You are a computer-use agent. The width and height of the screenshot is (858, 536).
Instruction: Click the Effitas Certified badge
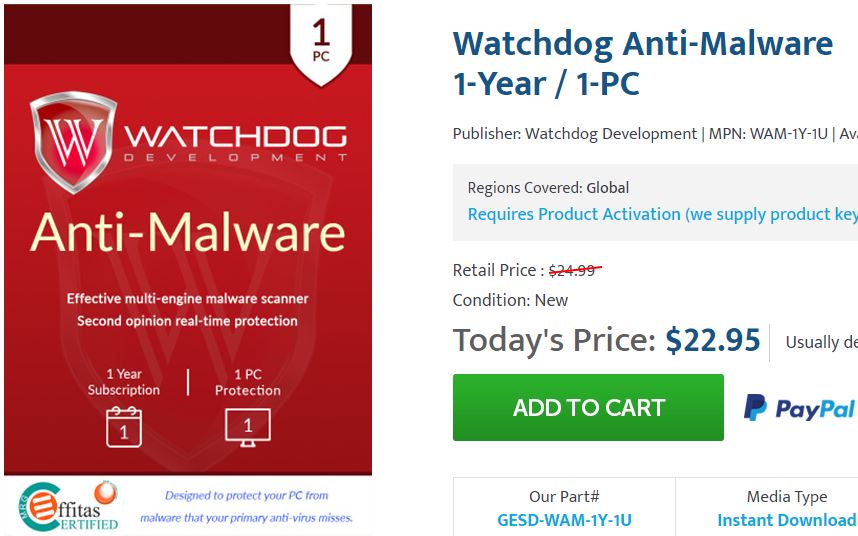tap(68, 506)
